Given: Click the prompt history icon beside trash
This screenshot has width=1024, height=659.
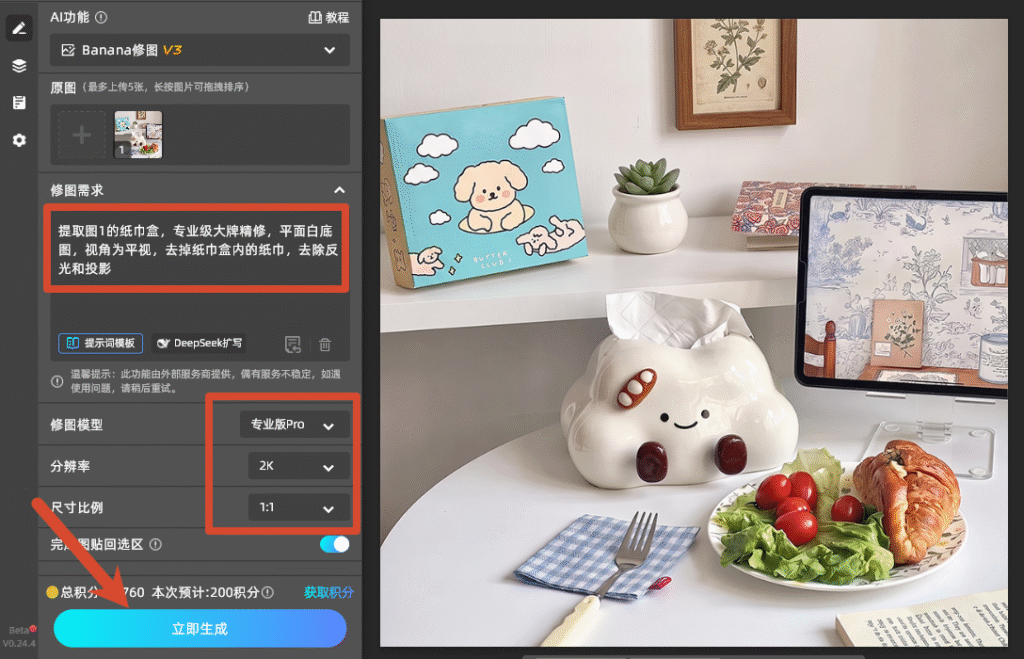Looking at the screenshot, I should [x=293, y=344].
